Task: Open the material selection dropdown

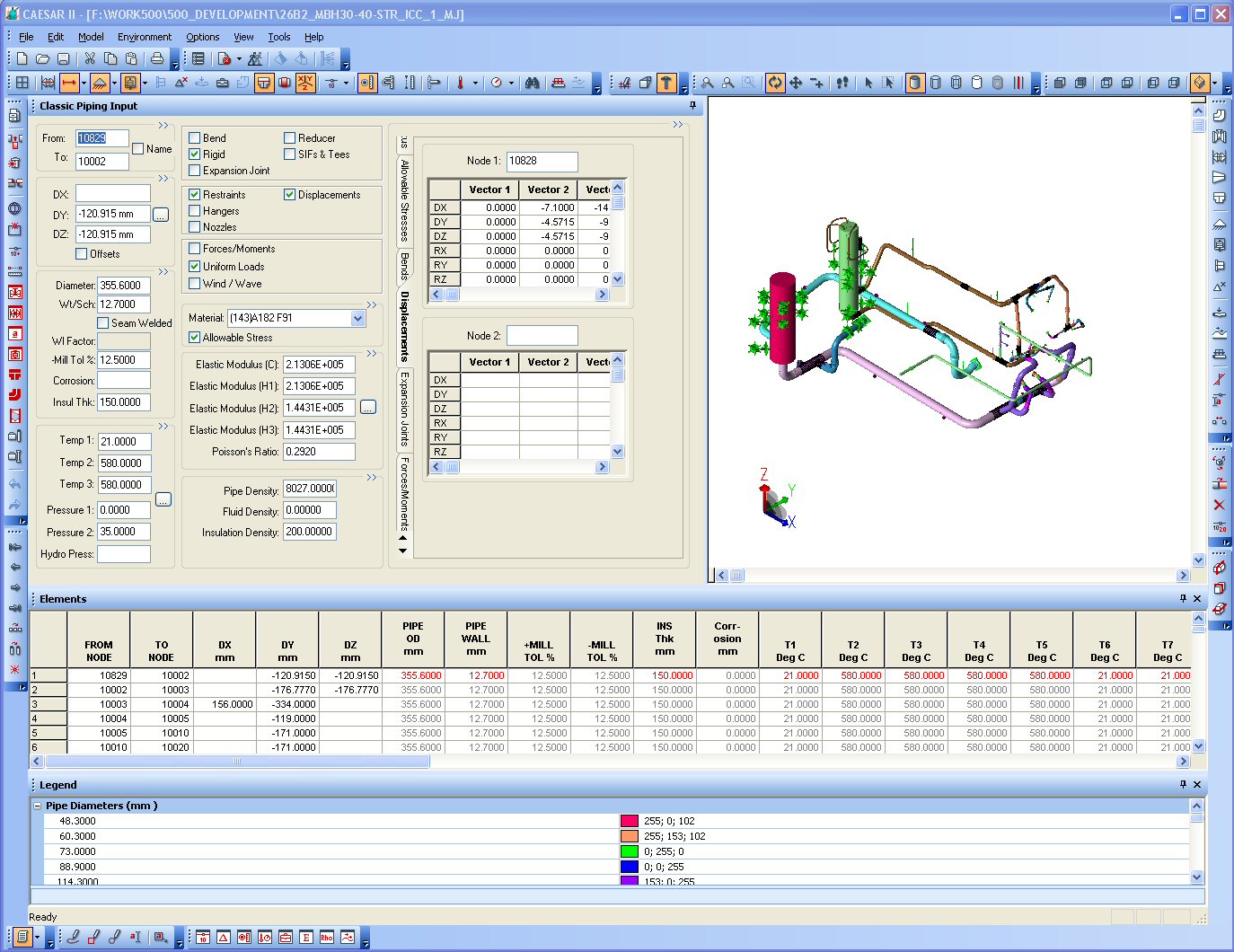Action: 357,318
